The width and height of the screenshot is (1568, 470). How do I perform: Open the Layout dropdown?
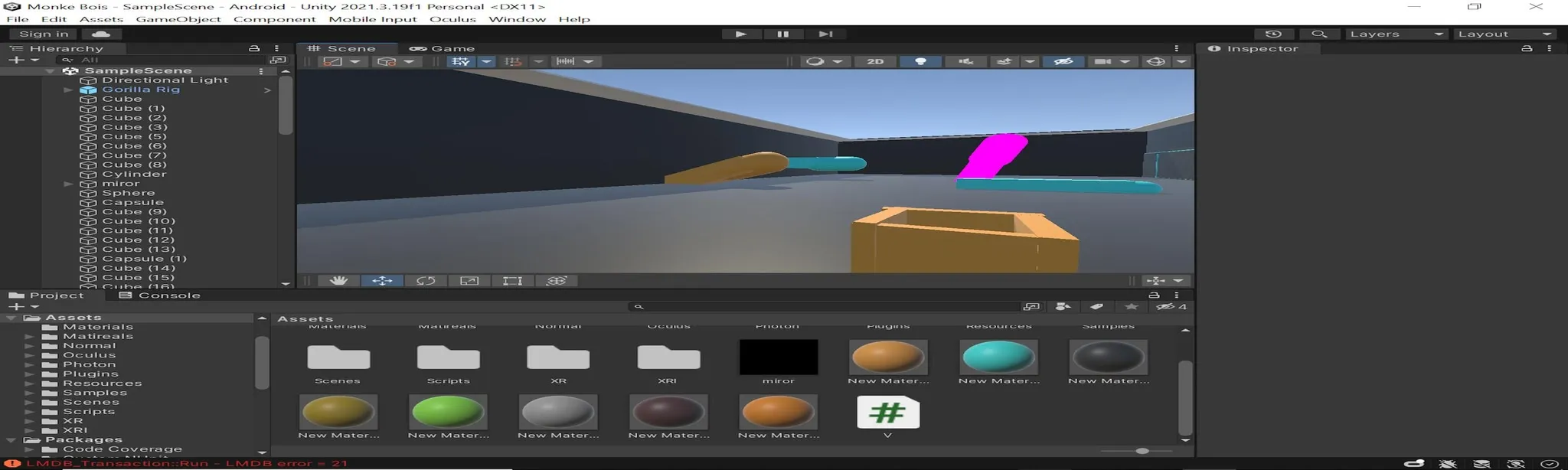click(1504, 34)
